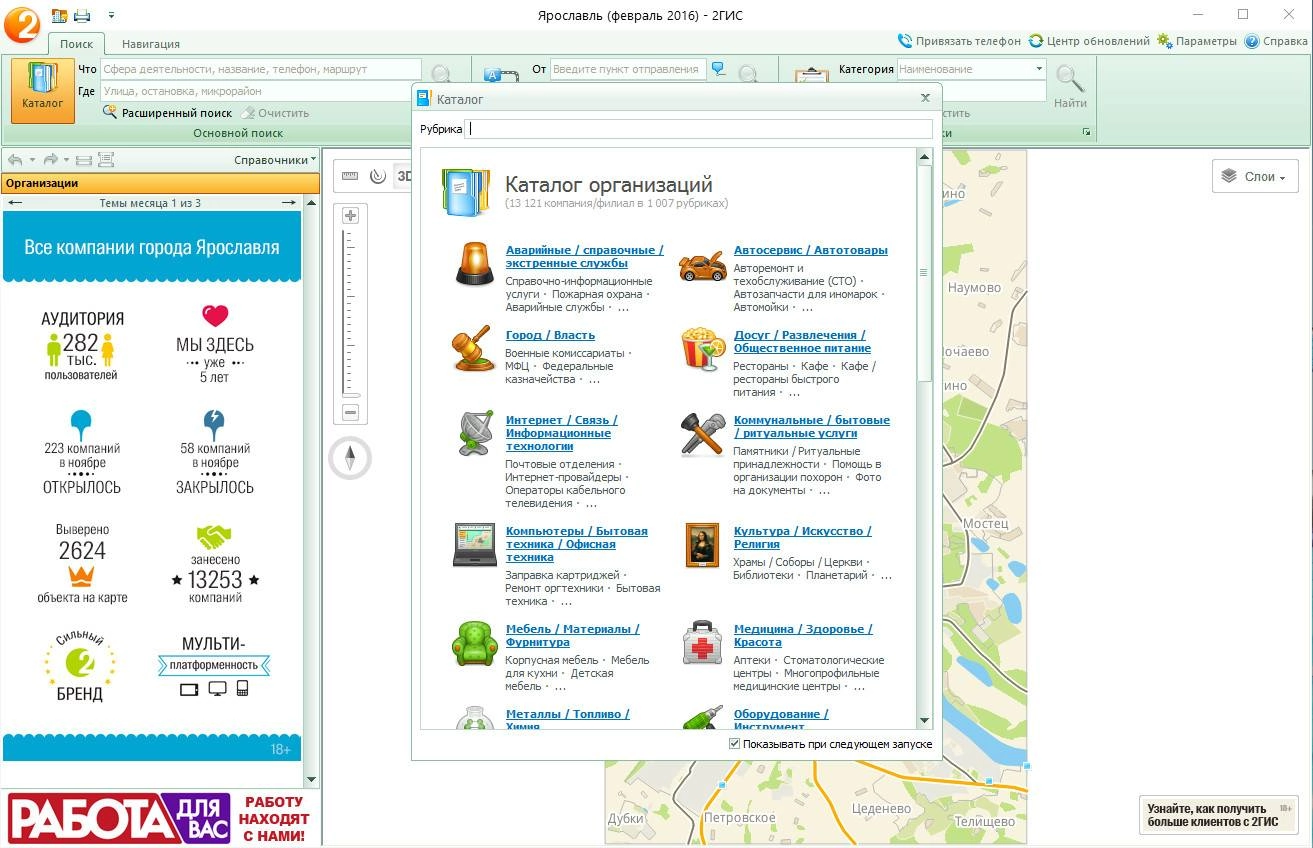Click the clipboard icon next to Категория

point(811,75)
